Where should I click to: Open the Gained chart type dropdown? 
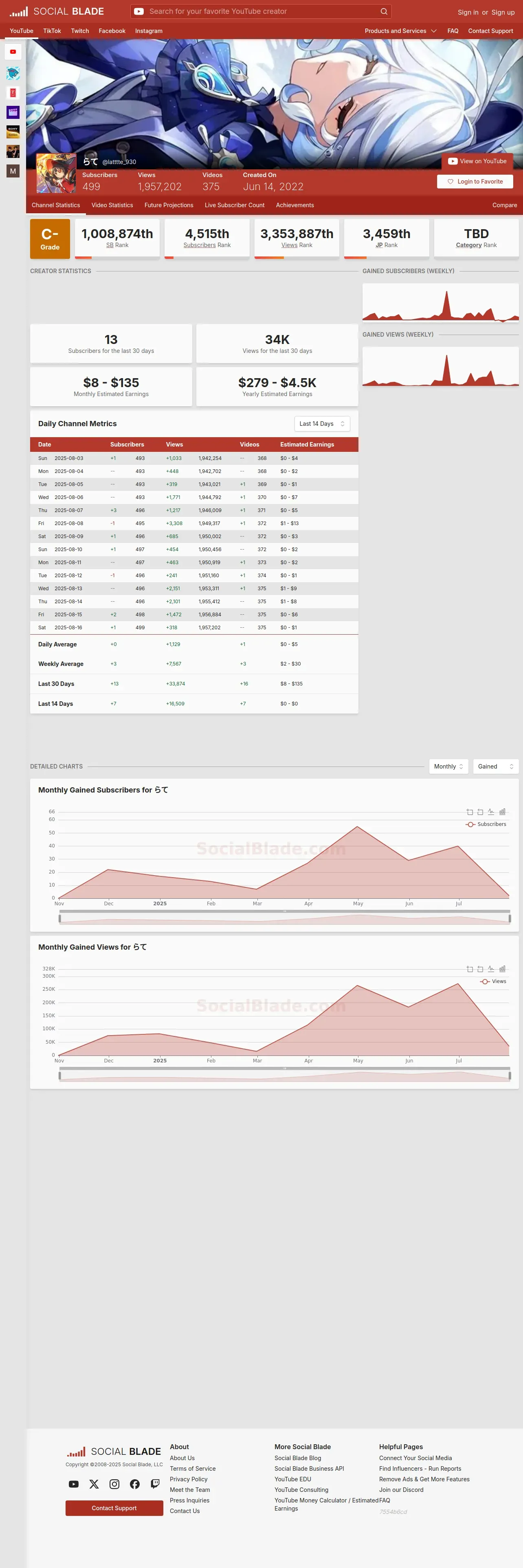496,766
